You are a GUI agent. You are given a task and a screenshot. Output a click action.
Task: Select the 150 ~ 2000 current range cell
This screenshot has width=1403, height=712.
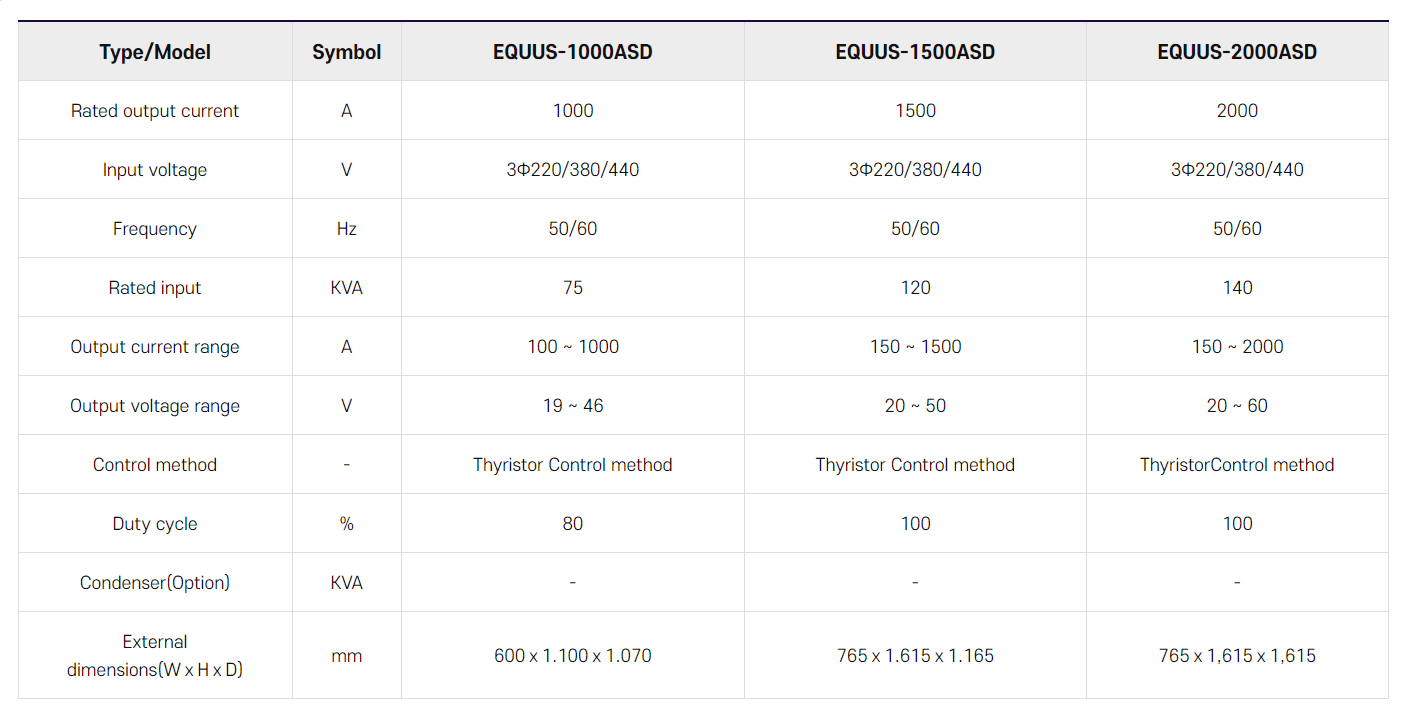click(x=1237, y=347)
